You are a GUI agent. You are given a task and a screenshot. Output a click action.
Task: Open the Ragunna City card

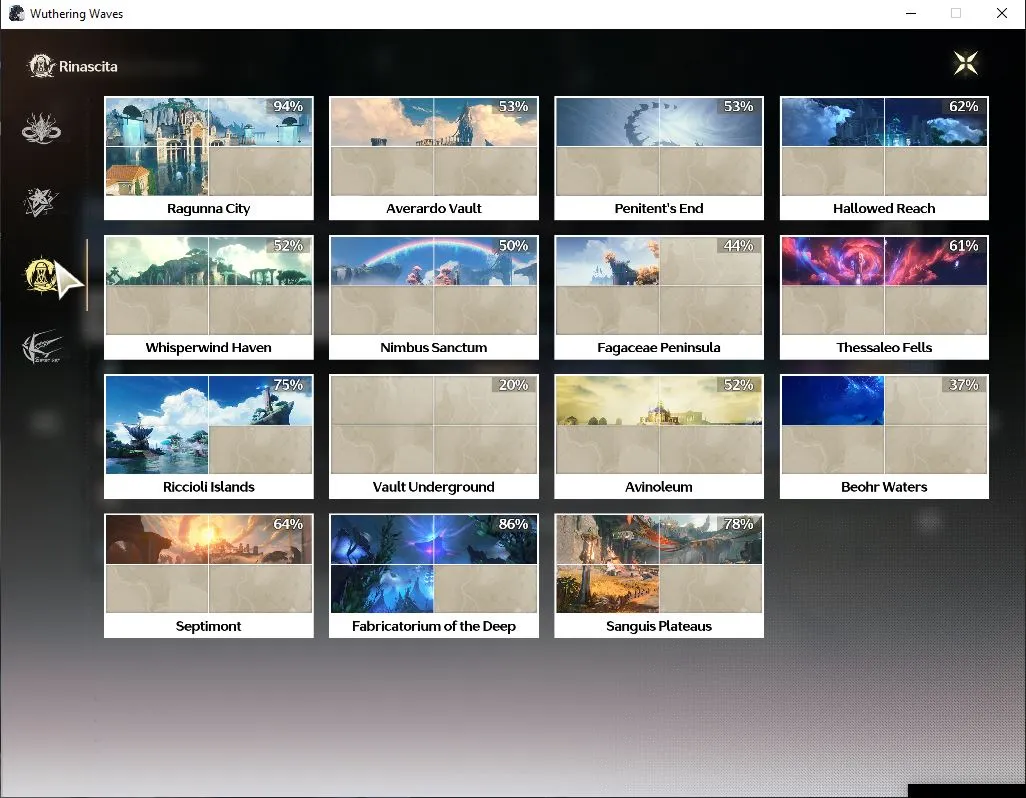(x=209, y=158)
